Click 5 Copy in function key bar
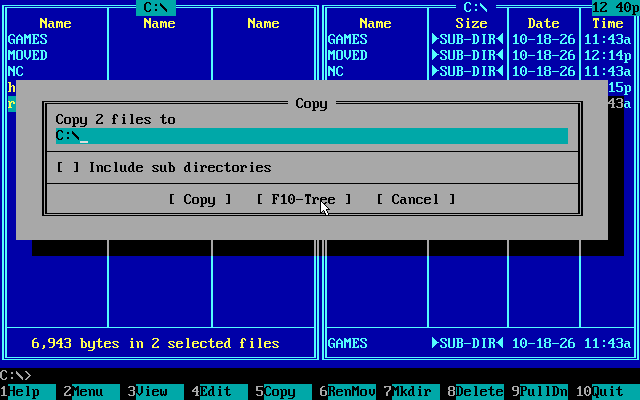640x400 pixels. pos(284,391)
